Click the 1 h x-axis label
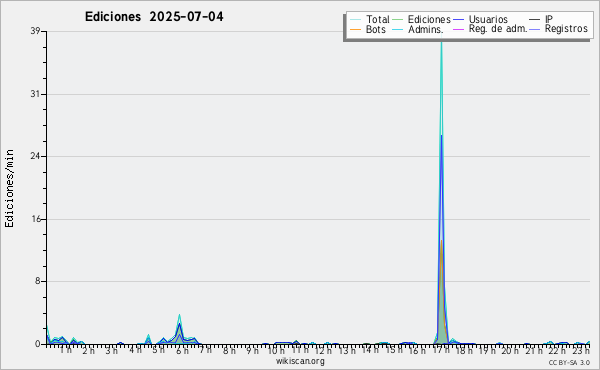Screen dimensions: 600x370 click(x=66, y=350)
